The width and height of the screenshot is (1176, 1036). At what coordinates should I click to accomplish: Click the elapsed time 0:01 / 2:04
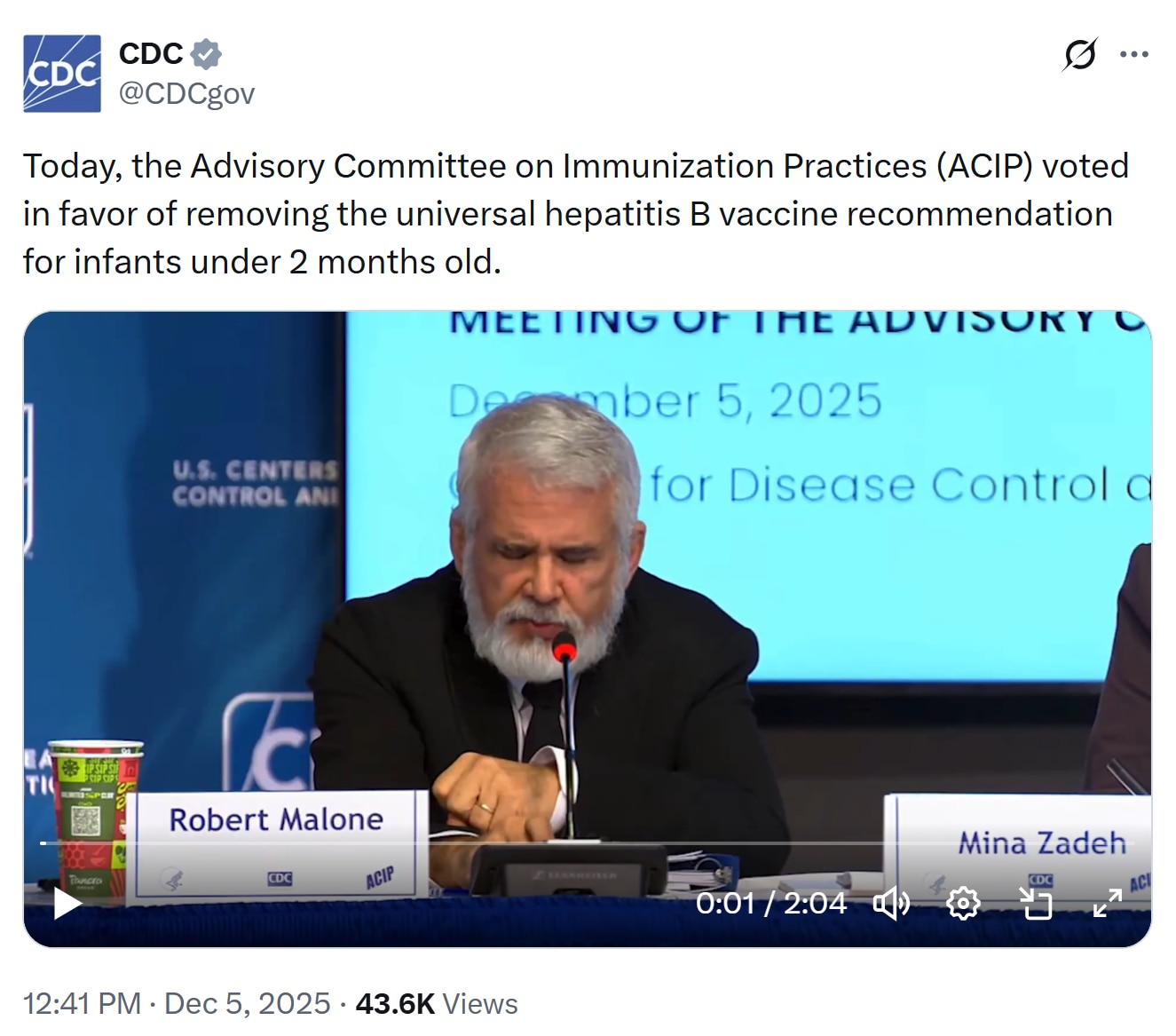(773, 903)
